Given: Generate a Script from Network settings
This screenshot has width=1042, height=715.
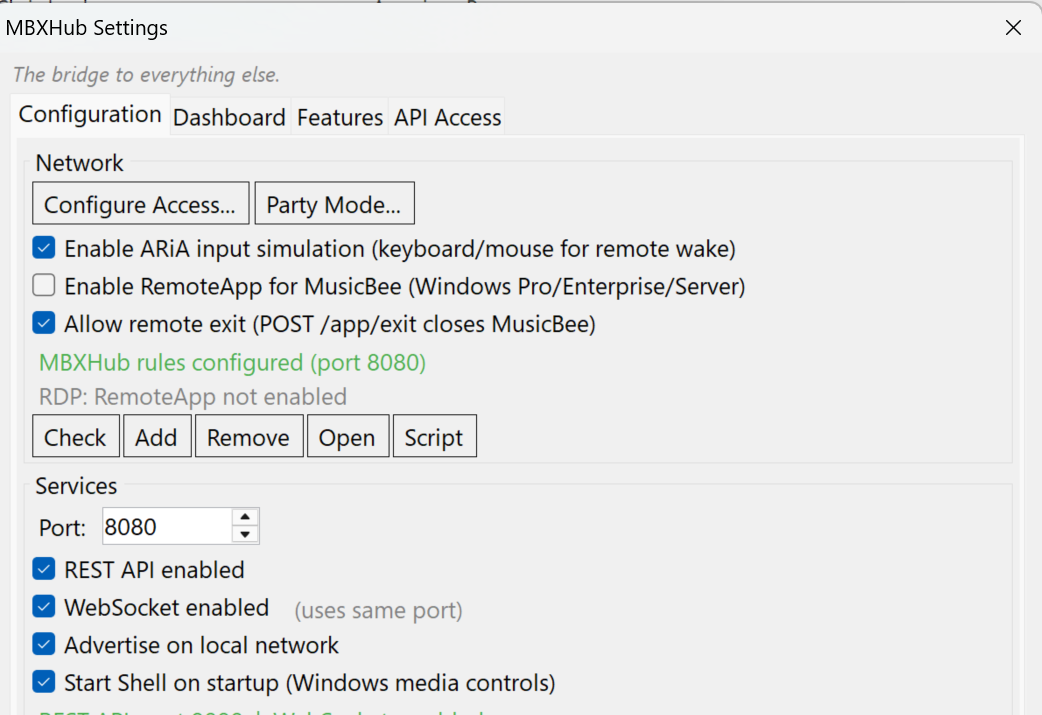Looking at the screenshot, I should [434, 436].
